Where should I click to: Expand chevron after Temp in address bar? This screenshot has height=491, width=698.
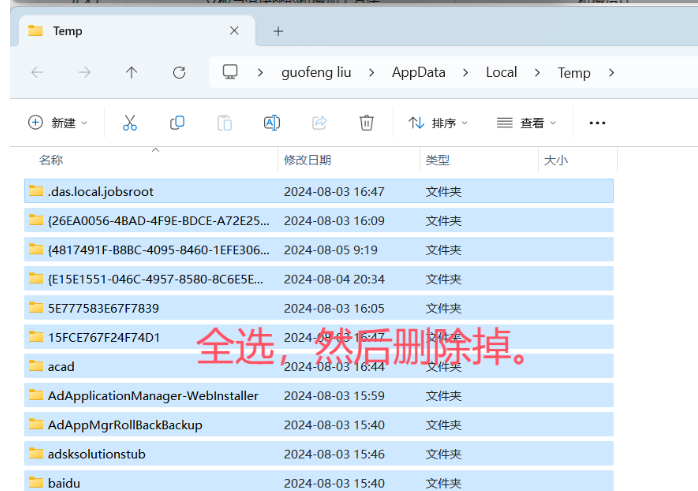[x=611, y=73]
